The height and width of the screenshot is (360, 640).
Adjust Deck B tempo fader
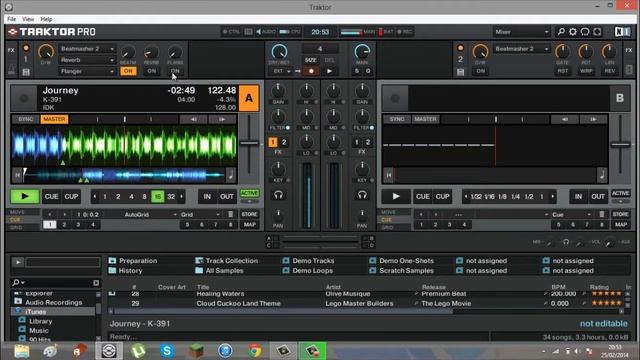click(620, 145)
